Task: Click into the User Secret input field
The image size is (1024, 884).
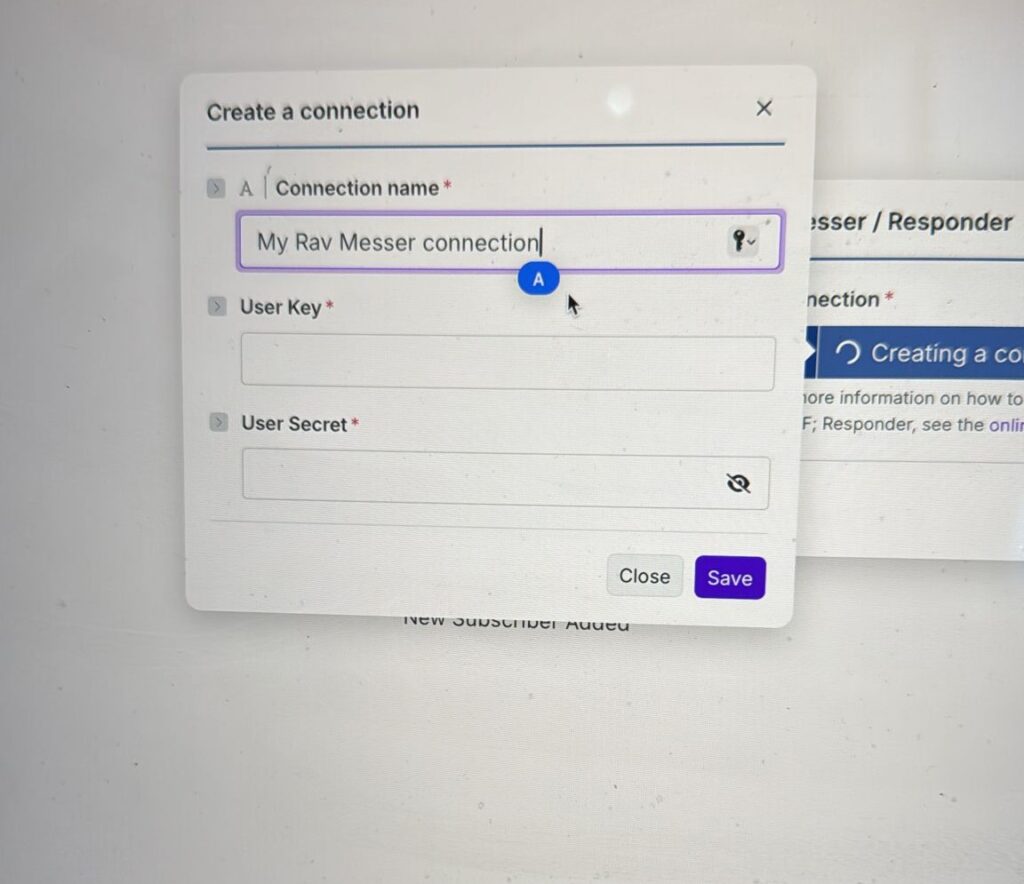Action: click(x=506, y=480)
